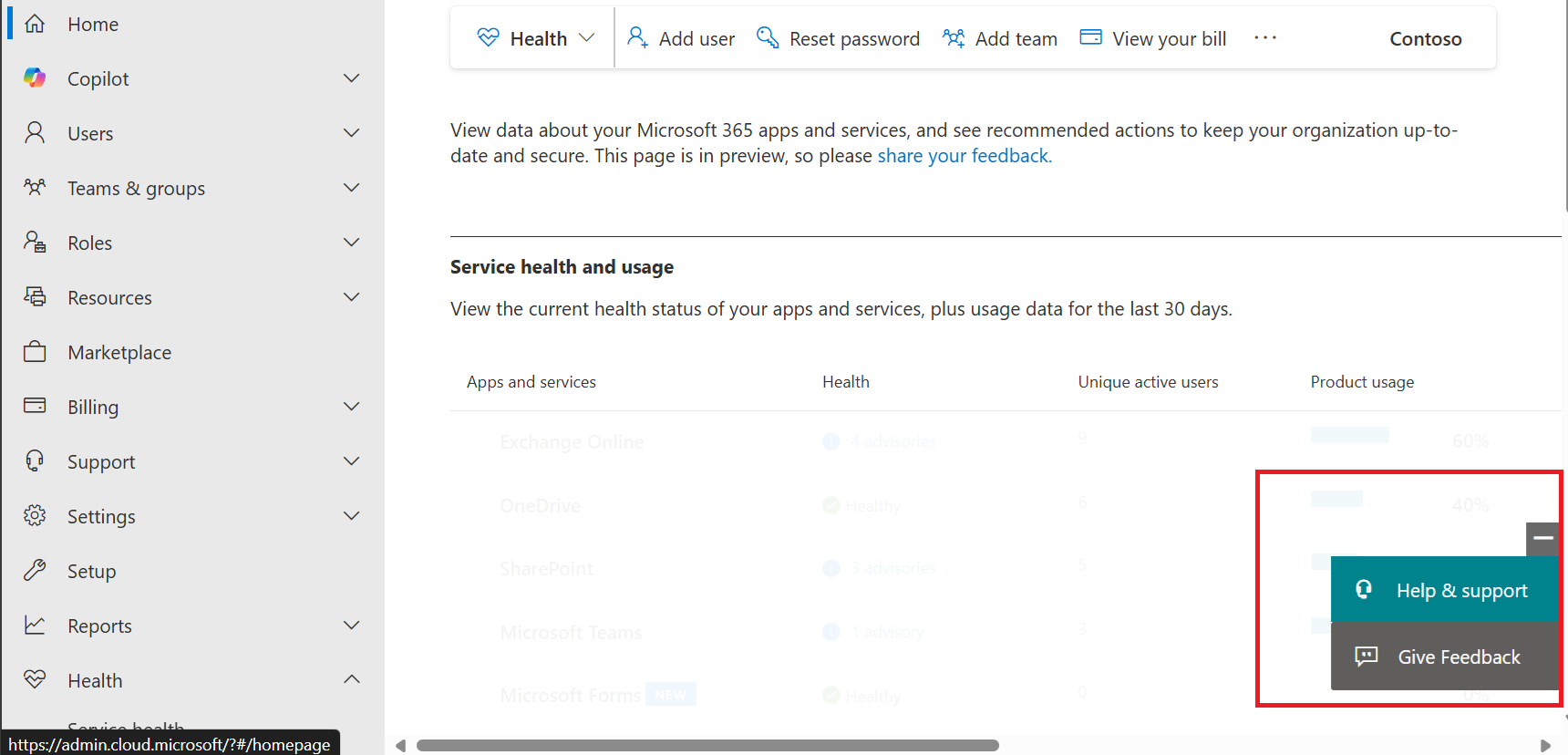Image resolution: width=1568 pixels, height=755 pixels.
Task: Click the Add user person icon
Action: pyautogui.click(x=637, y=37)
